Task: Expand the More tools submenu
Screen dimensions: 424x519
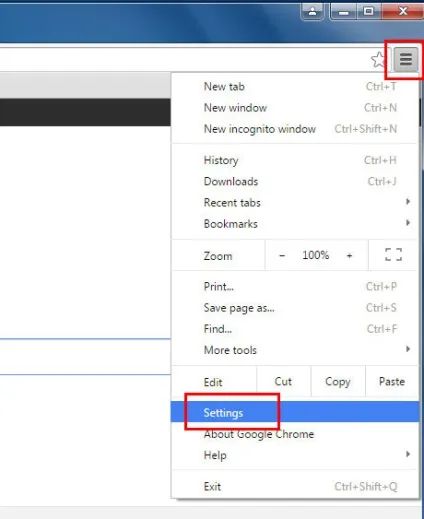Action: [295, 350]
